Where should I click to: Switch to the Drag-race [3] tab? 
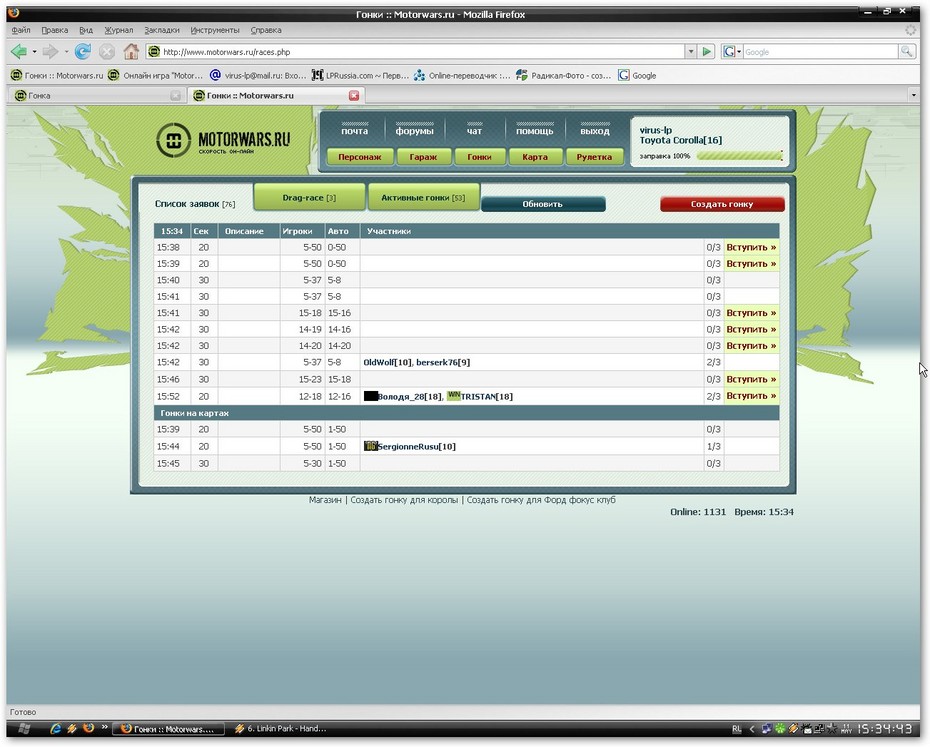309,198
